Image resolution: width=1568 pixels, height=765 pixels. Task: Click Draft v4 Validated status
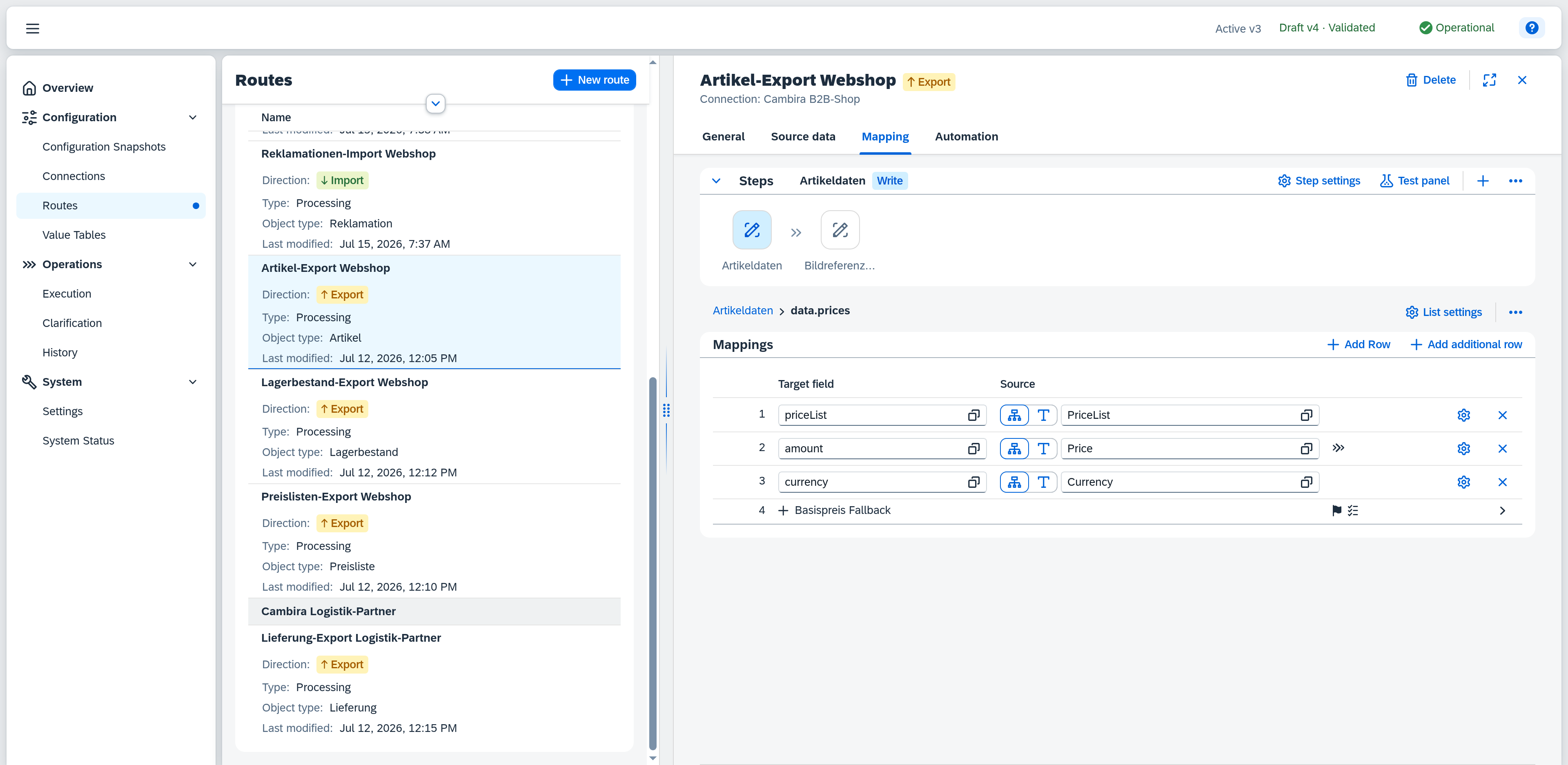tap(1326, 28)
